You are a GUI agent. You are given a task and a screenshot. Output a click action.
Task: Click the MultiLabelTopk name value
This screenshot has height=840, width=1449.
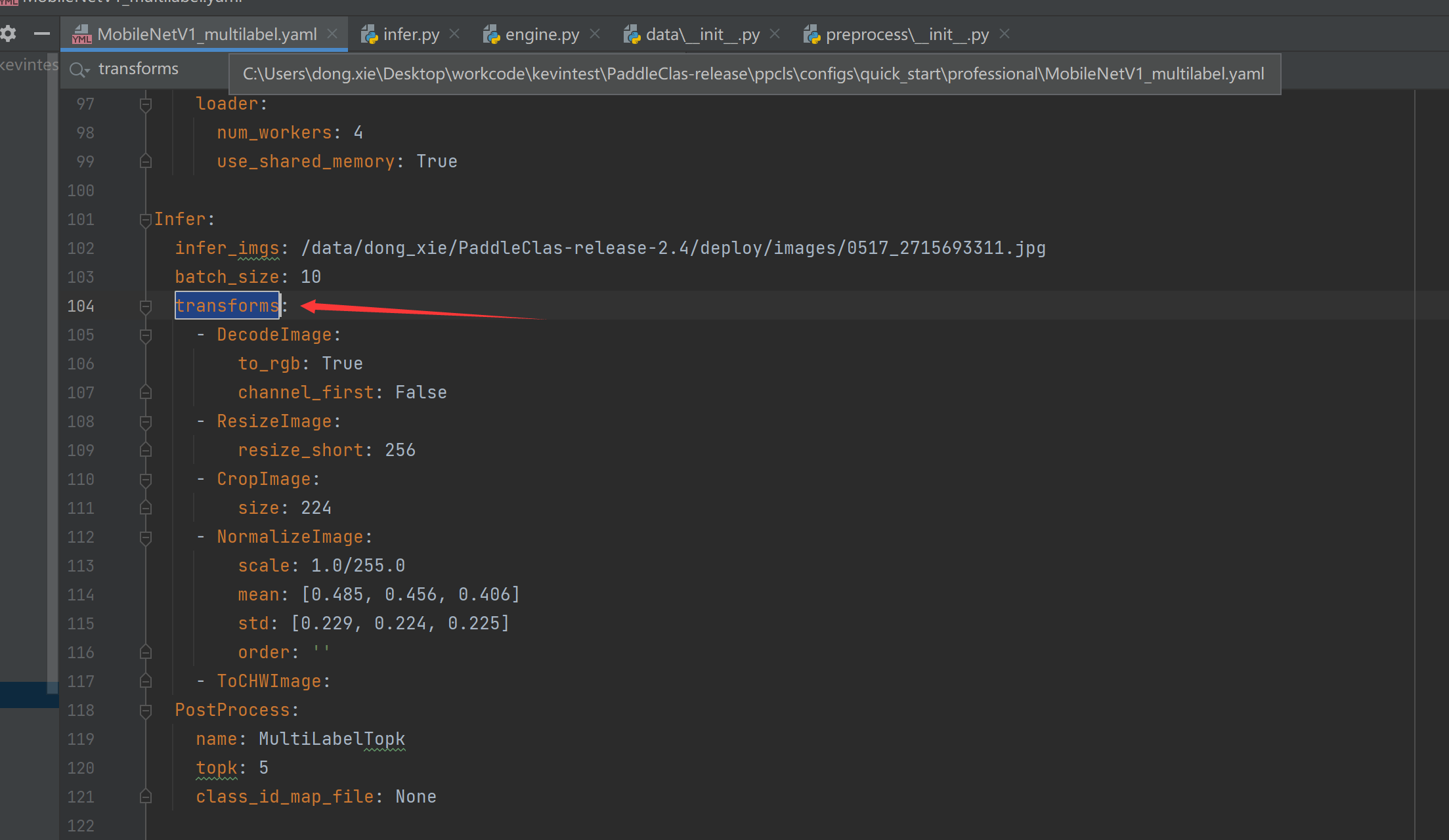332,739
